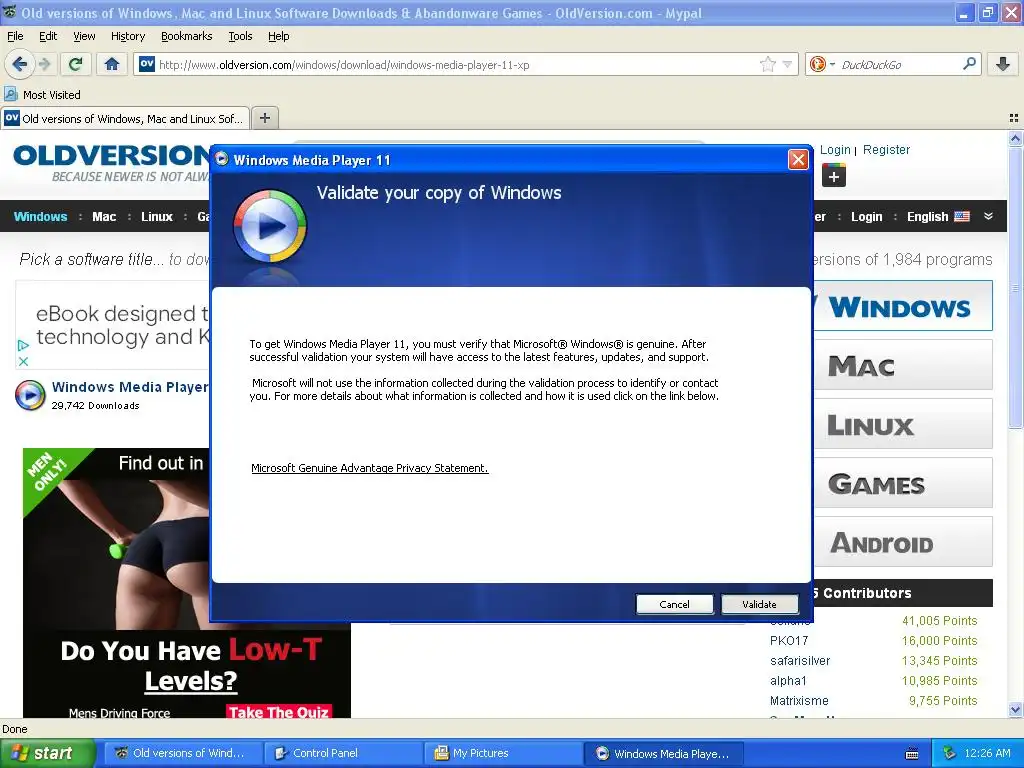
Task: Open the browser downloads panel
Action: point(1004,64)
